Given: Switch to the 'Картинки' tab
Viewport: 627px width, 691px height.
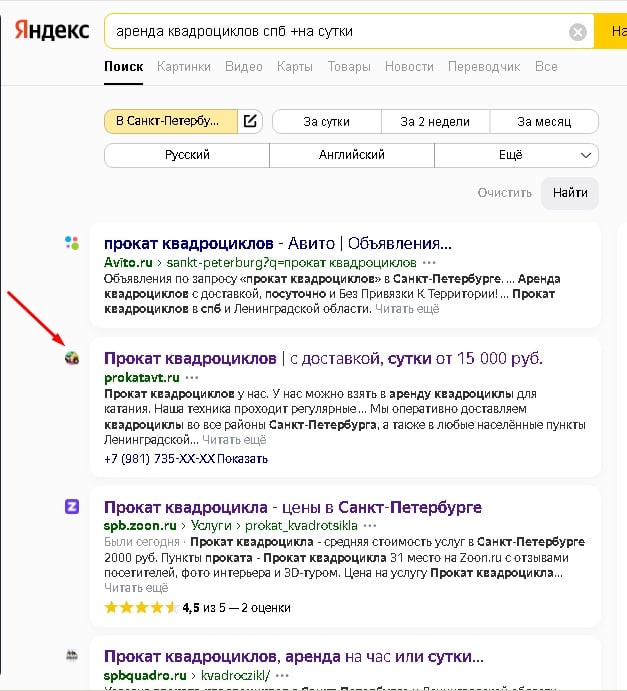Looking at the screenshot, I should (184, 67).
